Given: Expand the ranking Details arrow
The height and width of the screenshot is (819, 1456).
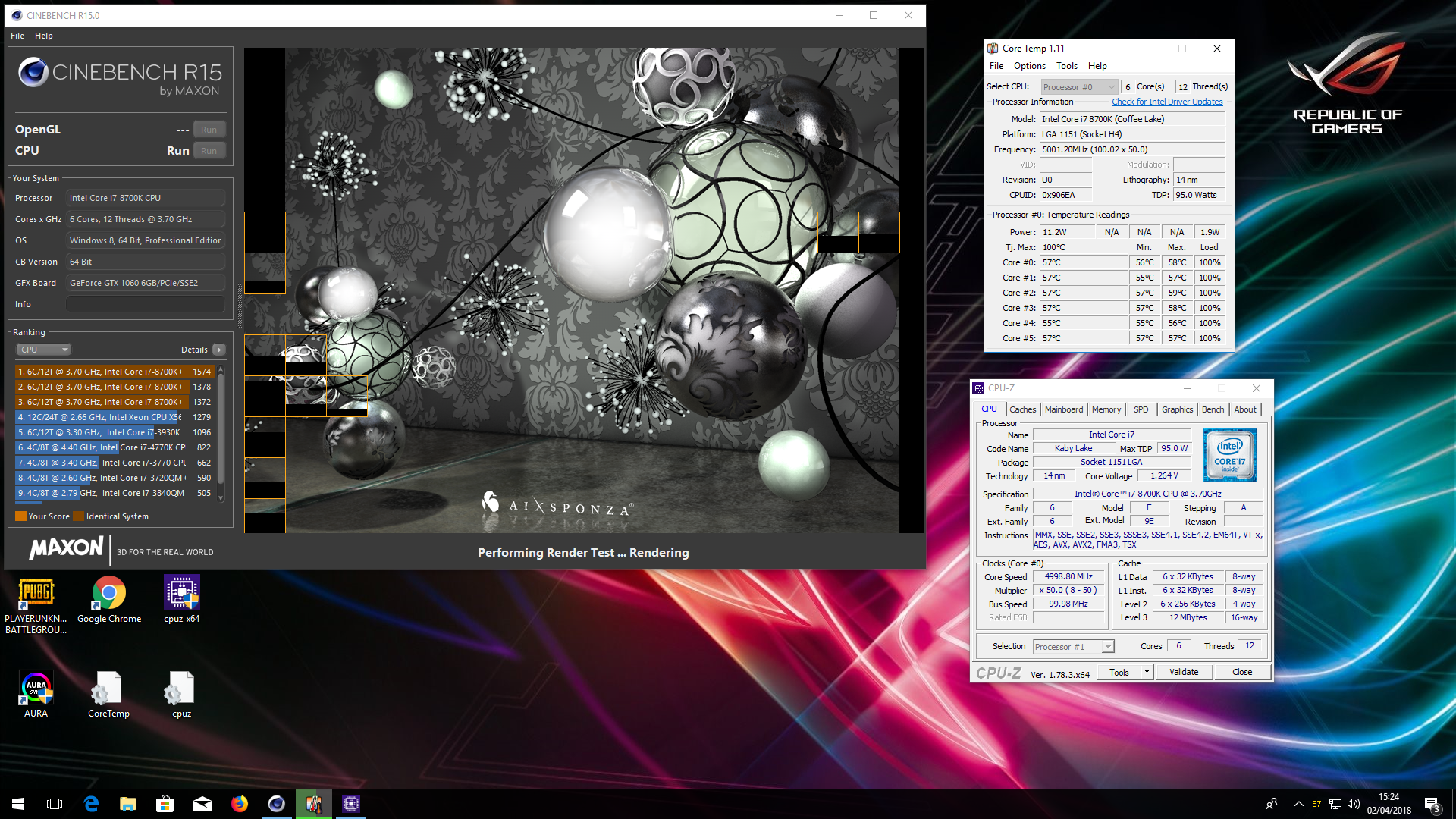Looking at the screenshot, I should point(219,350).
